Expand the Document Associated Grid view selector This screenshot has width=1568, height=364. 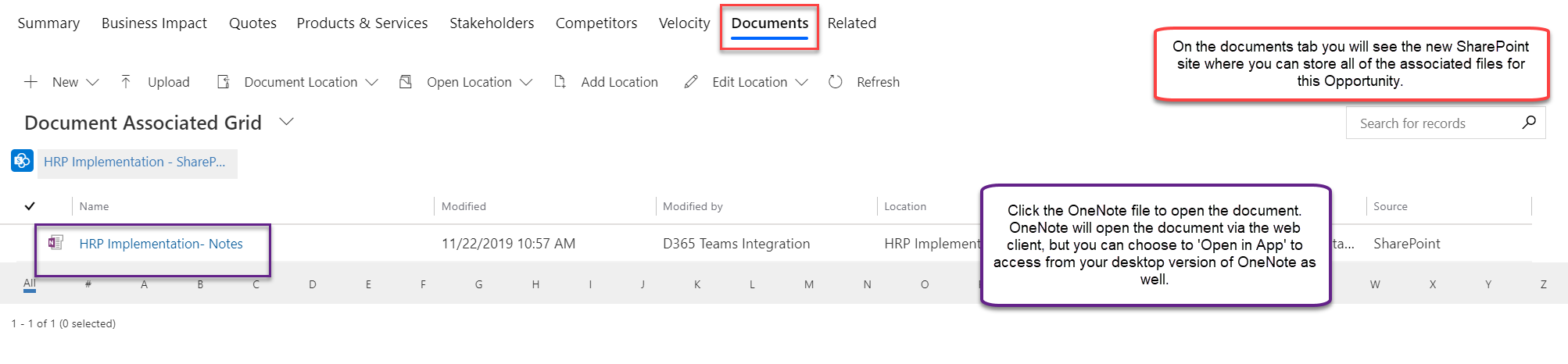coord(287,122)
